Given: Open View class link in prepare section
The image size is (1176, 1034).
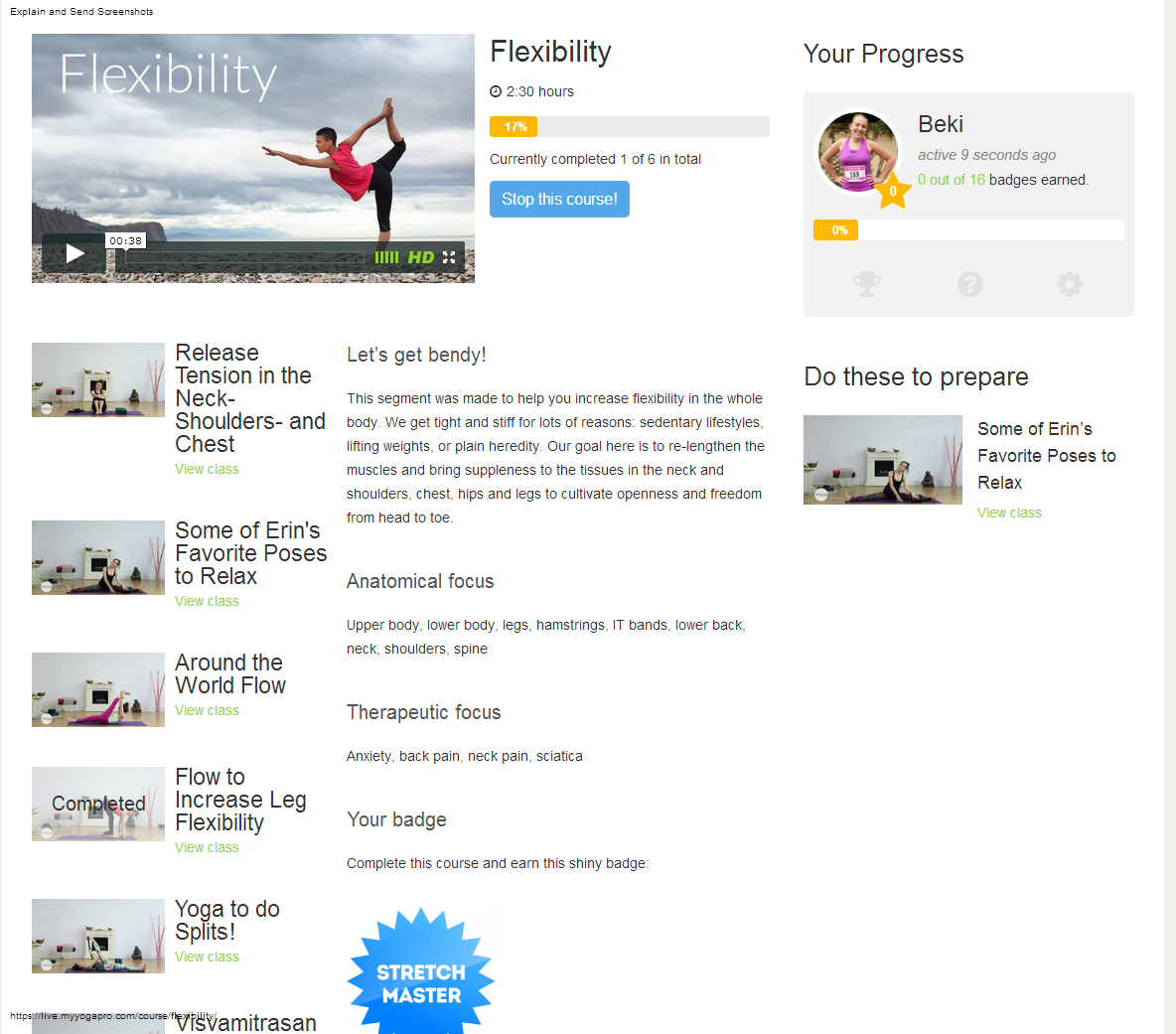Looking at the screenshot, I should 1009,513.
